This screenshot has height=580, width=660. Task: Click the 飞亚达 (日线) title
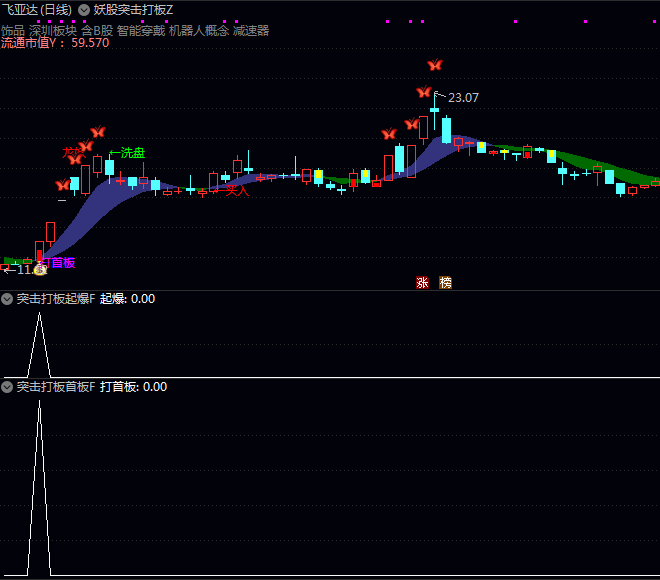tap(37, 10)
